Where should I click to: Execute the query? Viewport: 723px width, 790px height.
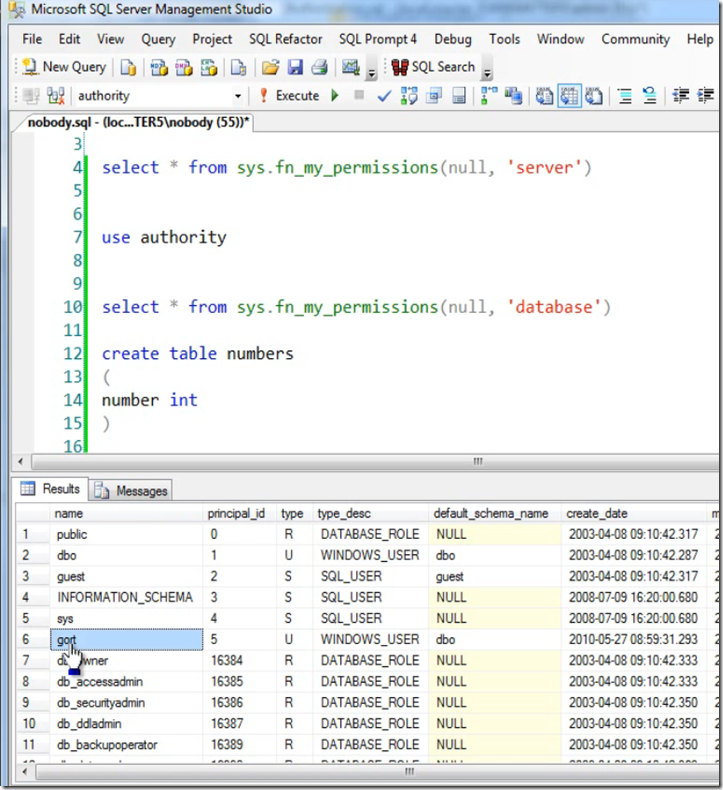pyautogui.click(x=289, y=96)
